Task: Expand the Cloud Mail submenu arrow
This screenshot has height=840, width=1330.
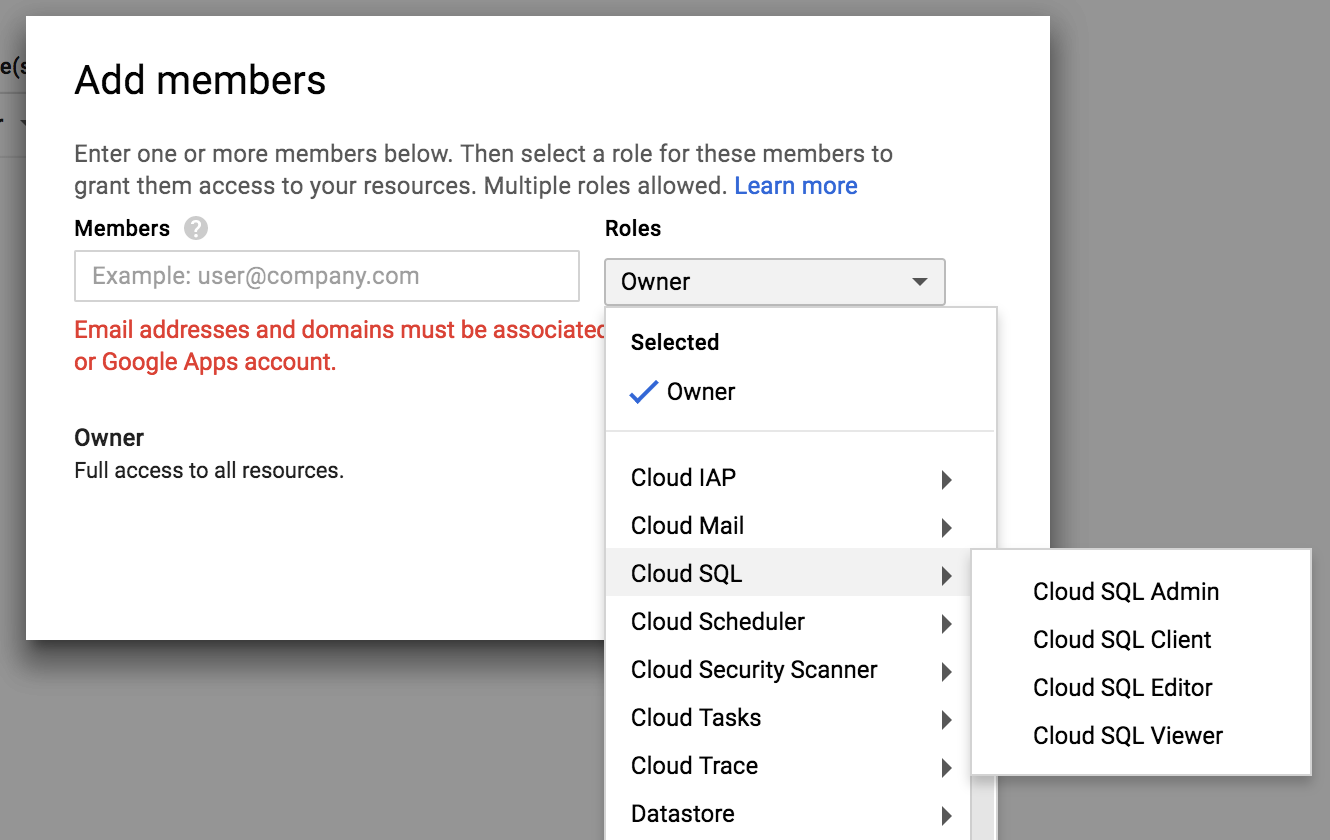Action: pyautogui.click(x=946, y=528)
